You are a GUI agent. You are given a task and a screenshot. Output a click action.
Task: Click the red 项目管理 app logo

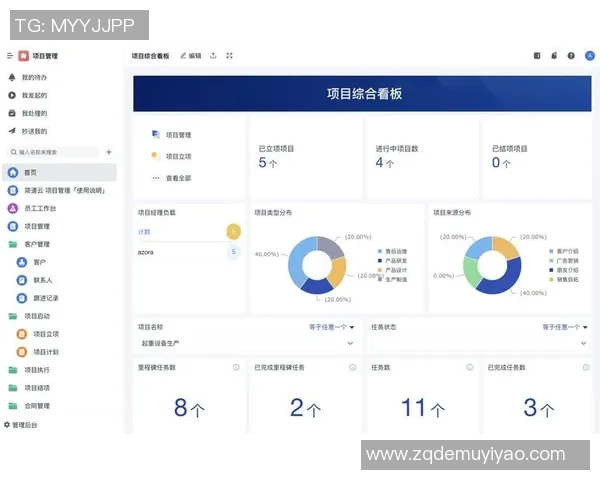pos(24,56)
